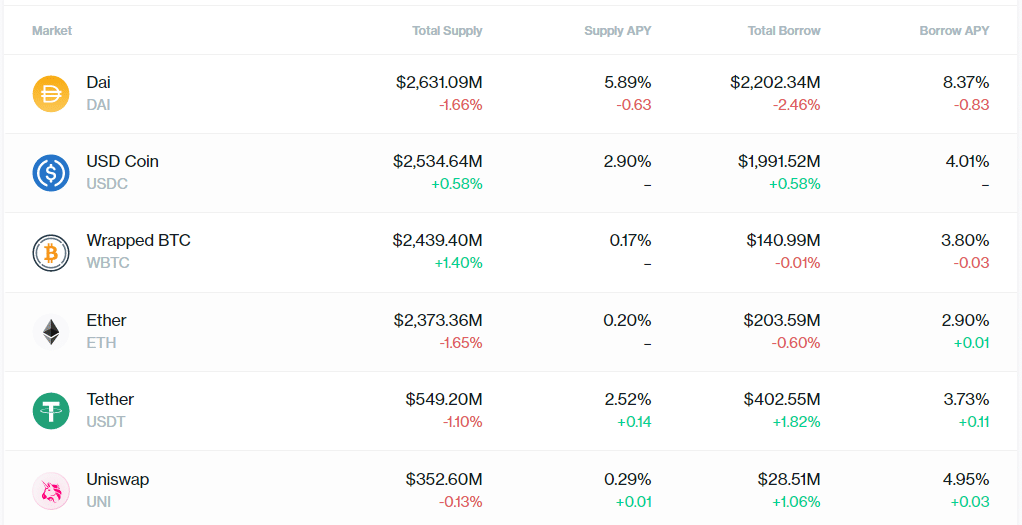Sort by Market column header
Screen dimensions: 1022x525
click(x=52, y=31)
